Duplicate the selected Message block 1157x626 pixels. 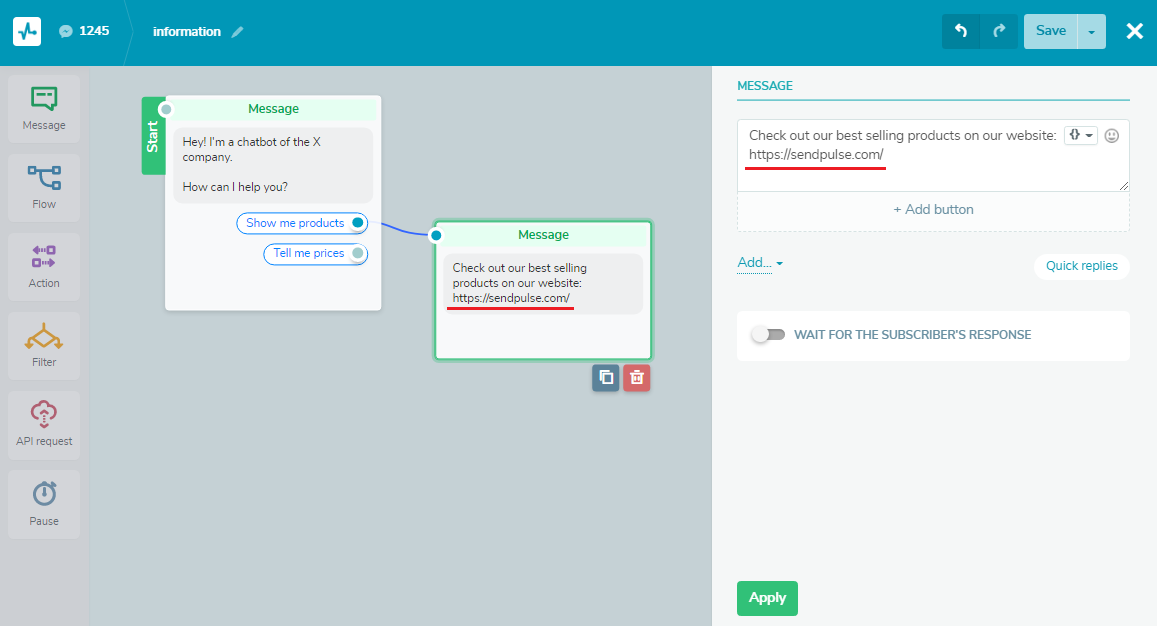click(x=605, y=378)
